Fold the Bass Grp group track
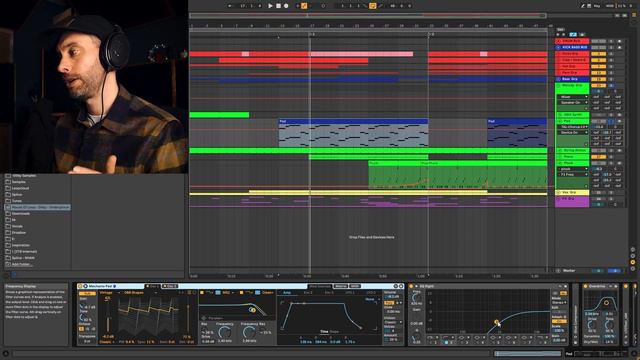Image resolution: width=640 pixels, height=360 pixels. pos(558,79)
